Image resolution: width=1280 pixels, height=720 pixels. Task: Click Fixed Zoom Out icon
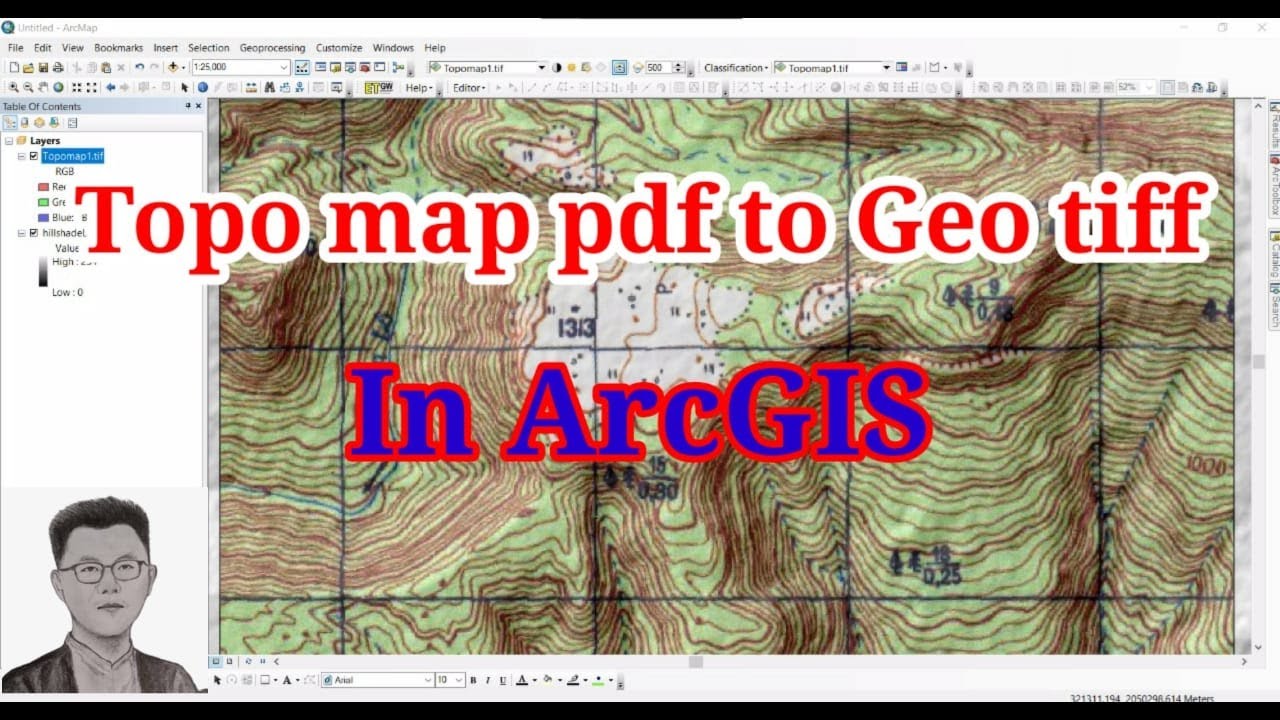(x=92, y=88)
